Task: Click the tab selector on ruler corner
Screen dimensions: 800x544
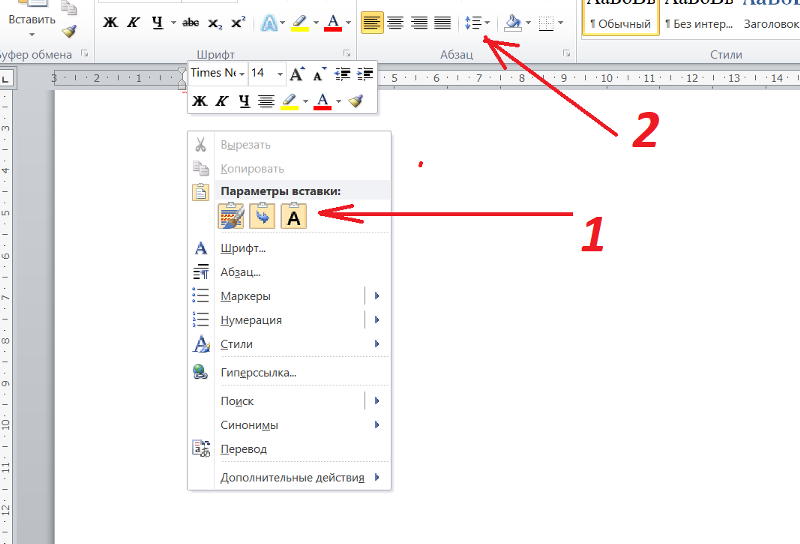Action: 5,79
